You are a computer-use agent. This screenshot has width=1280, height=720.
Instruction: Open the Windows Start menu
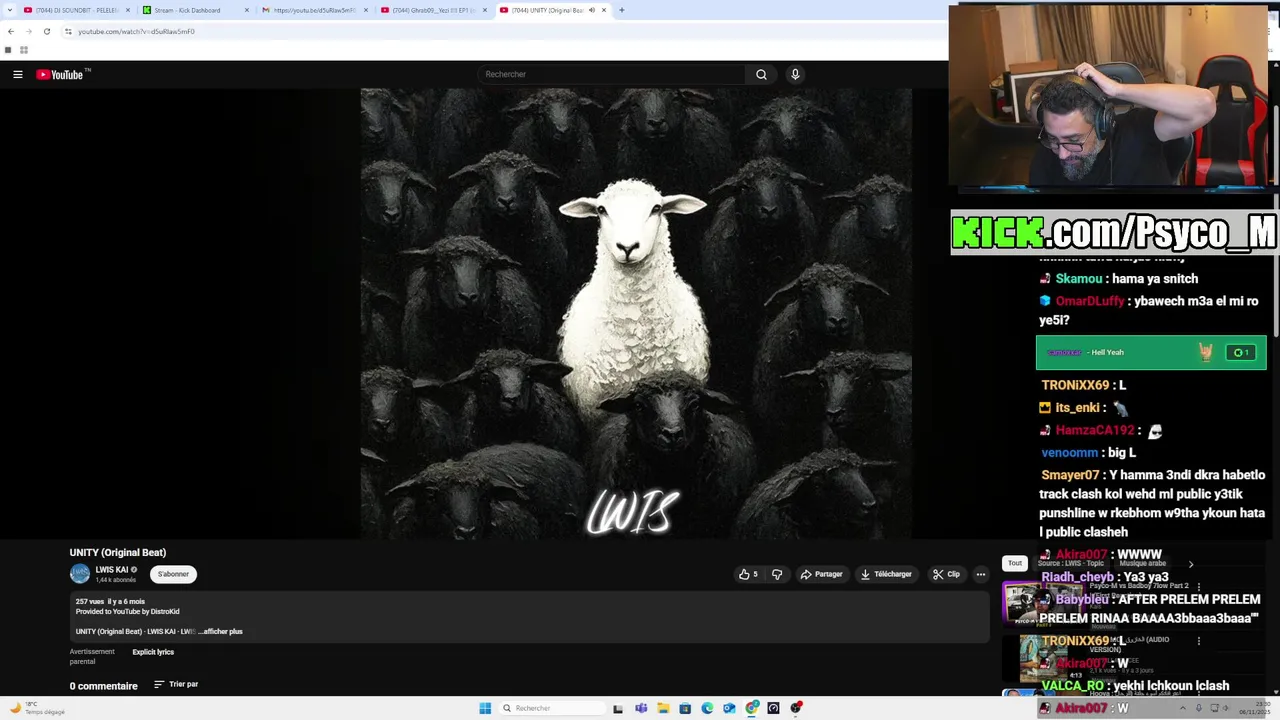[485, 708]
